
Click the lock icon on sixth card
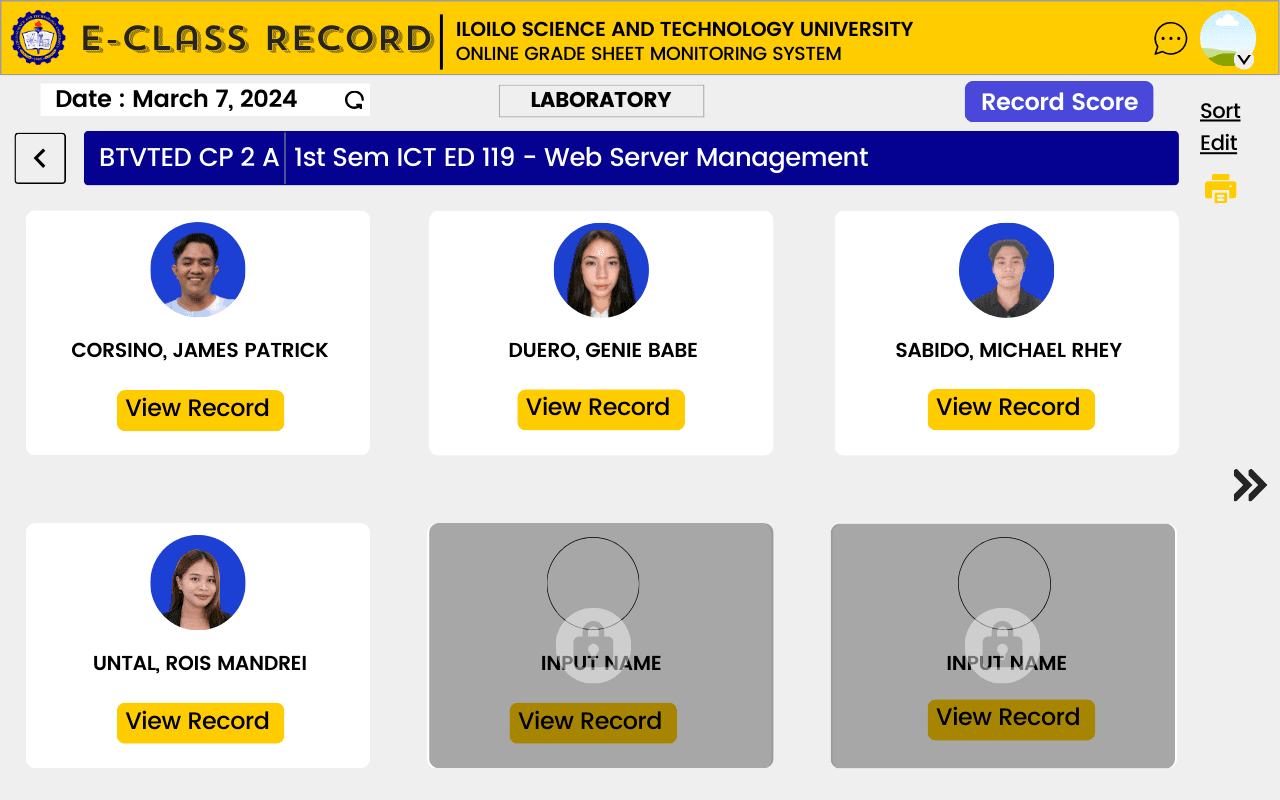point(1002,645)
